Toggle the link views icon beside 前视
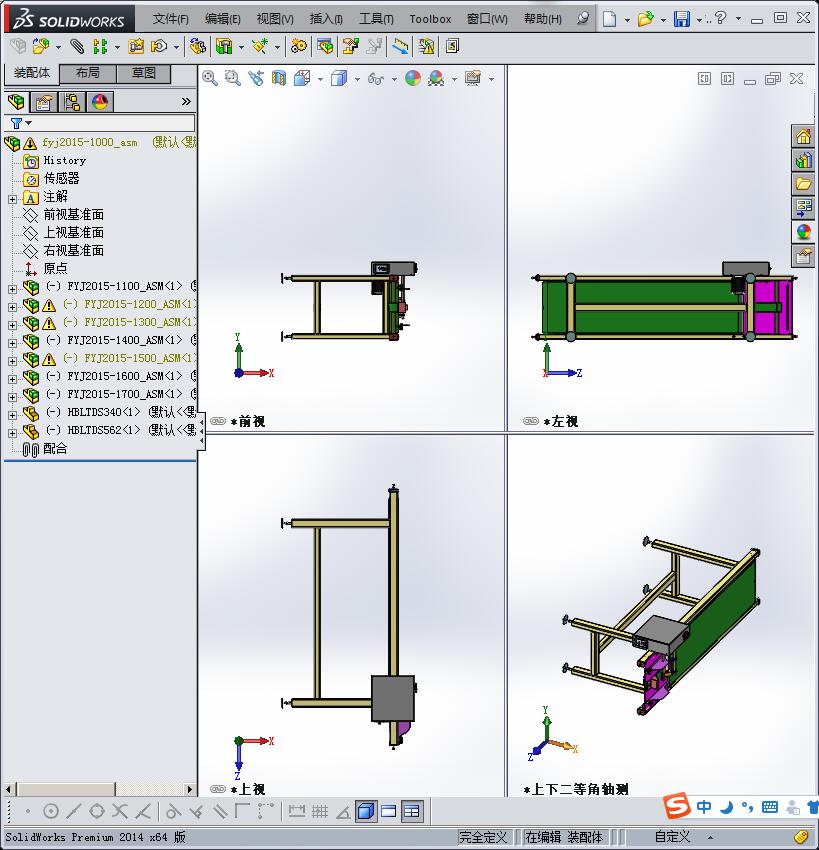Viewport: 819px width, 850px height. [x=218, y=421]
